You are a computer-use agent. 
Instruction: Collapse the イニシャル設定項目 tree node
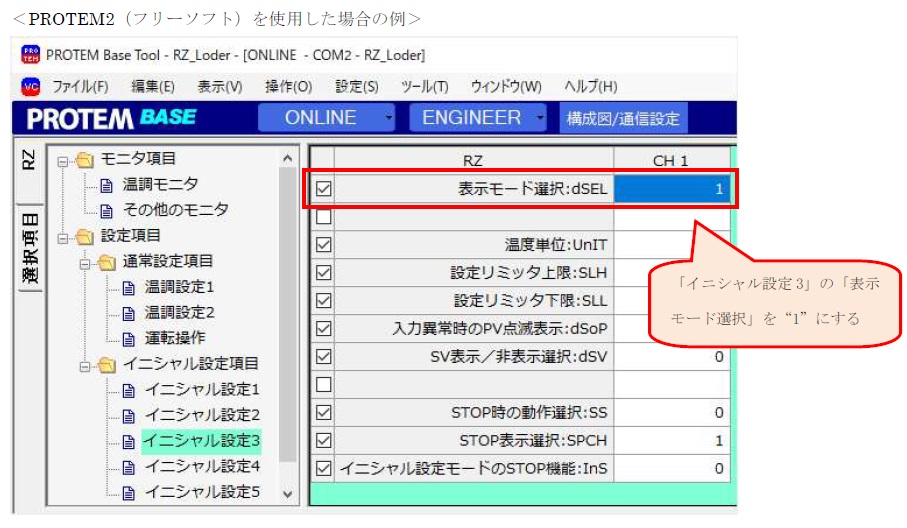84,367
